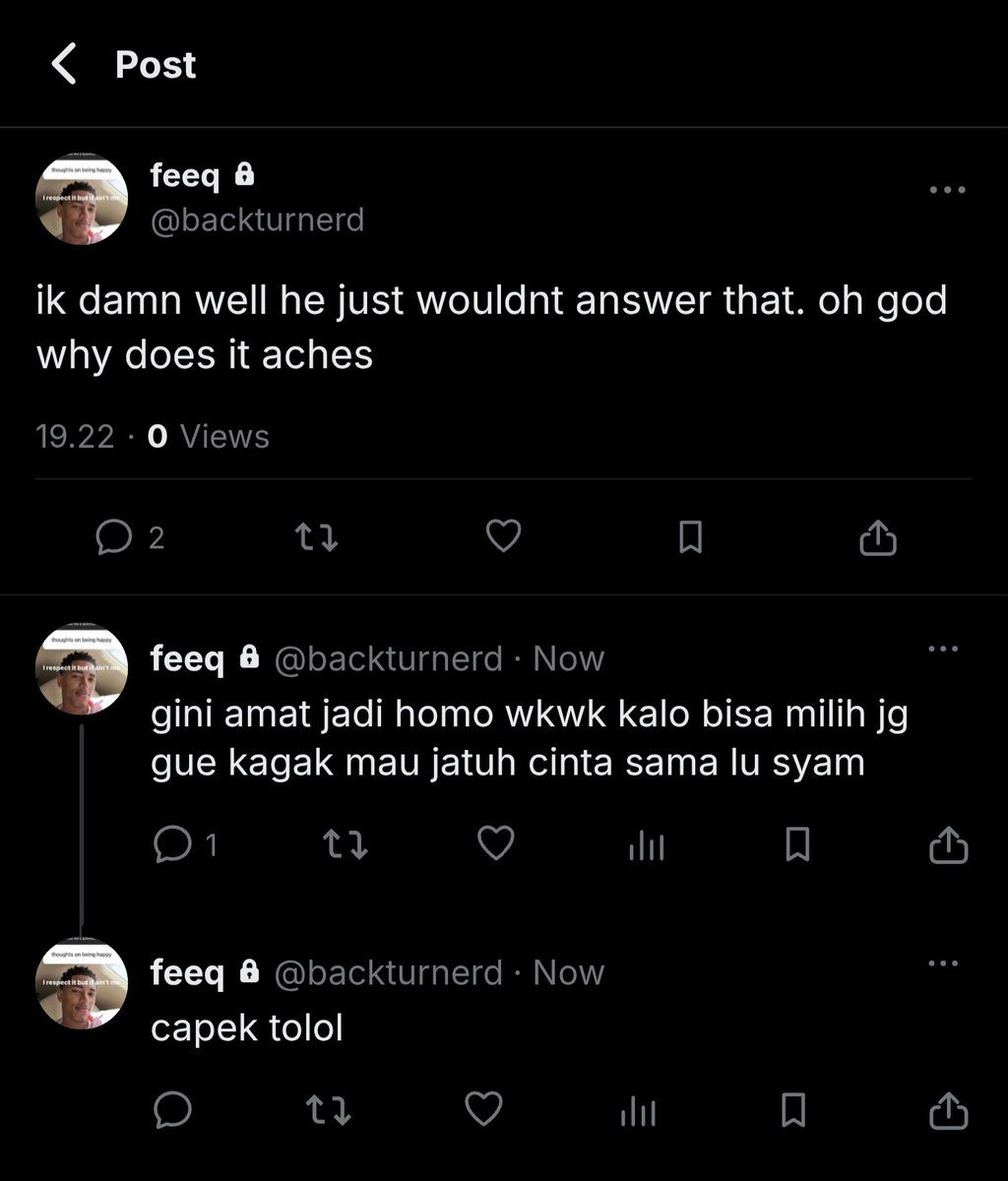This screenshot has height=1181, width=1008.
Task: Open three-dot menu on 'capek tolol' reply
Action: [x=943, y=963]
